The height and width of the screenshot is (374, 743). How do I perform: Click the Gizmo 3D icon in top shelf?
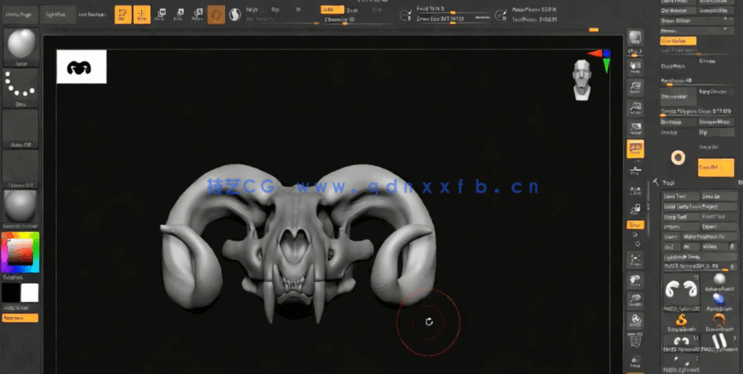pos(216,15)
